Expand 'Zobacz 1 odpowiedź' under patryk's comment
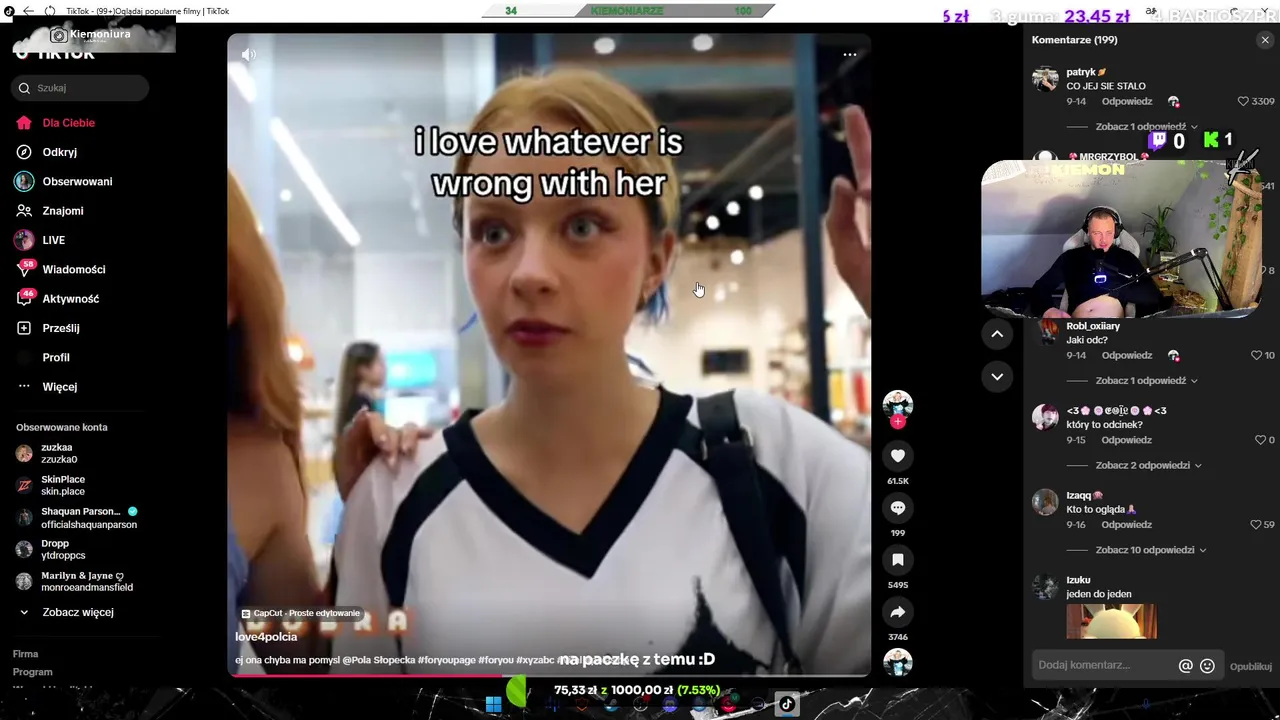 [1146, 127]
